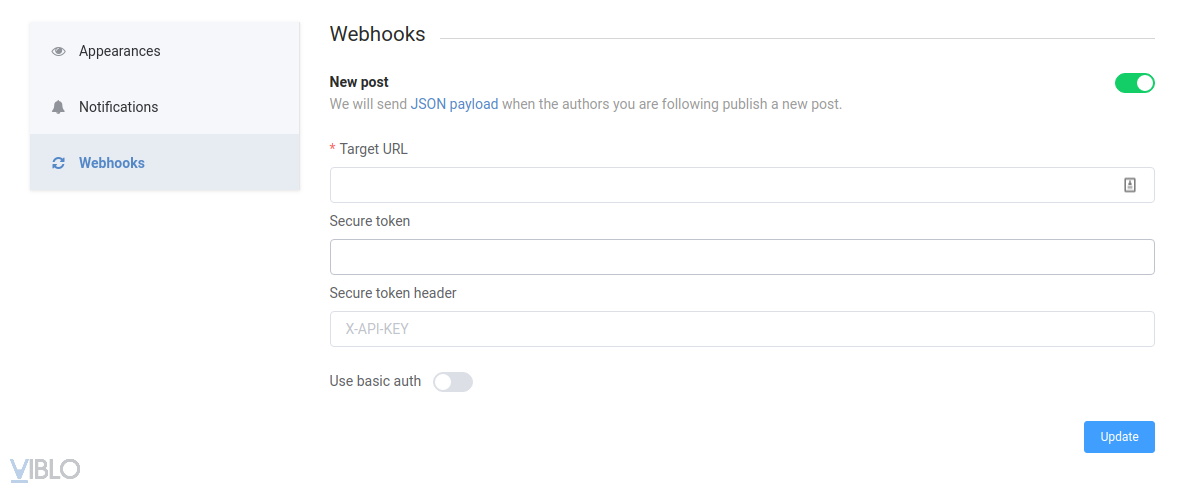Open the Appearances settings tab
Viewport: 1188px width, 493px height.
(x=120, y=51)
